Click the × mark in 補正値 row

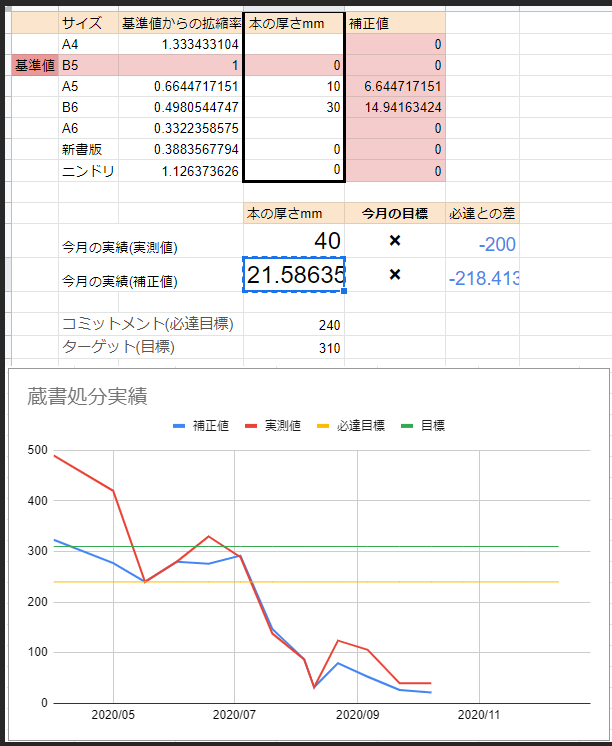point(395,275)
